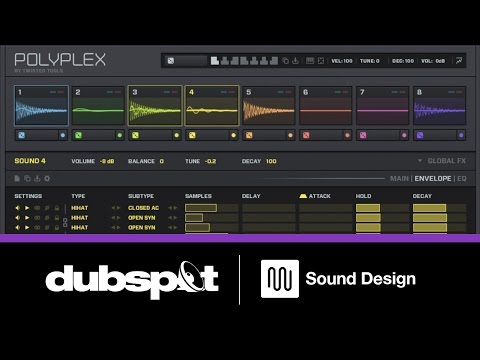The image size is (480, 360).
Task: Select the sound 5 orange waveform pad
Action: (269, 106)
